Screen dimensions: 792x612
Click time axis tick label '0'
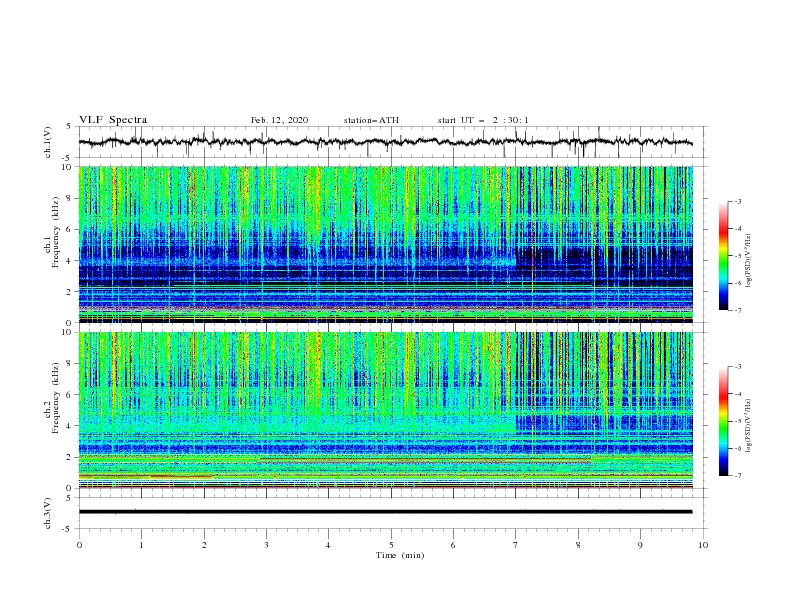pos(79,545)
